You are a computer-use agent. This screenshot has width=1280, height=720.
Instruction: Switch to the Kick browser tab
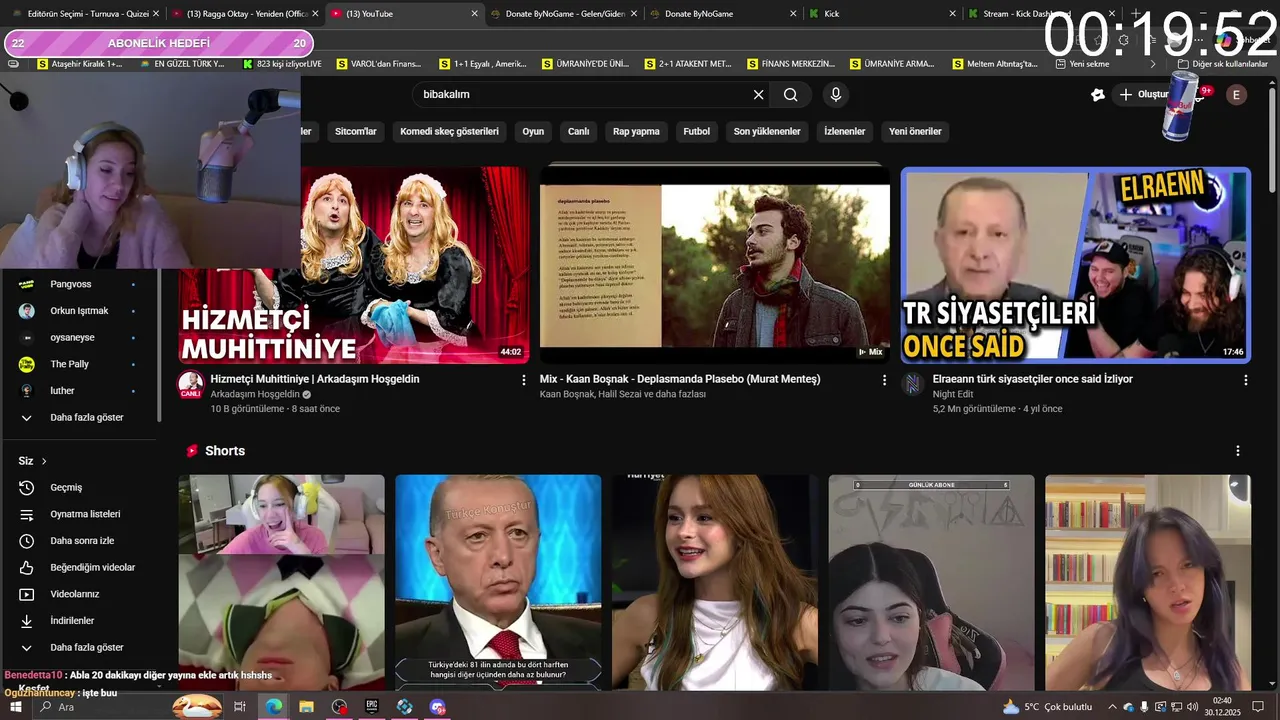tap(880, 14)
